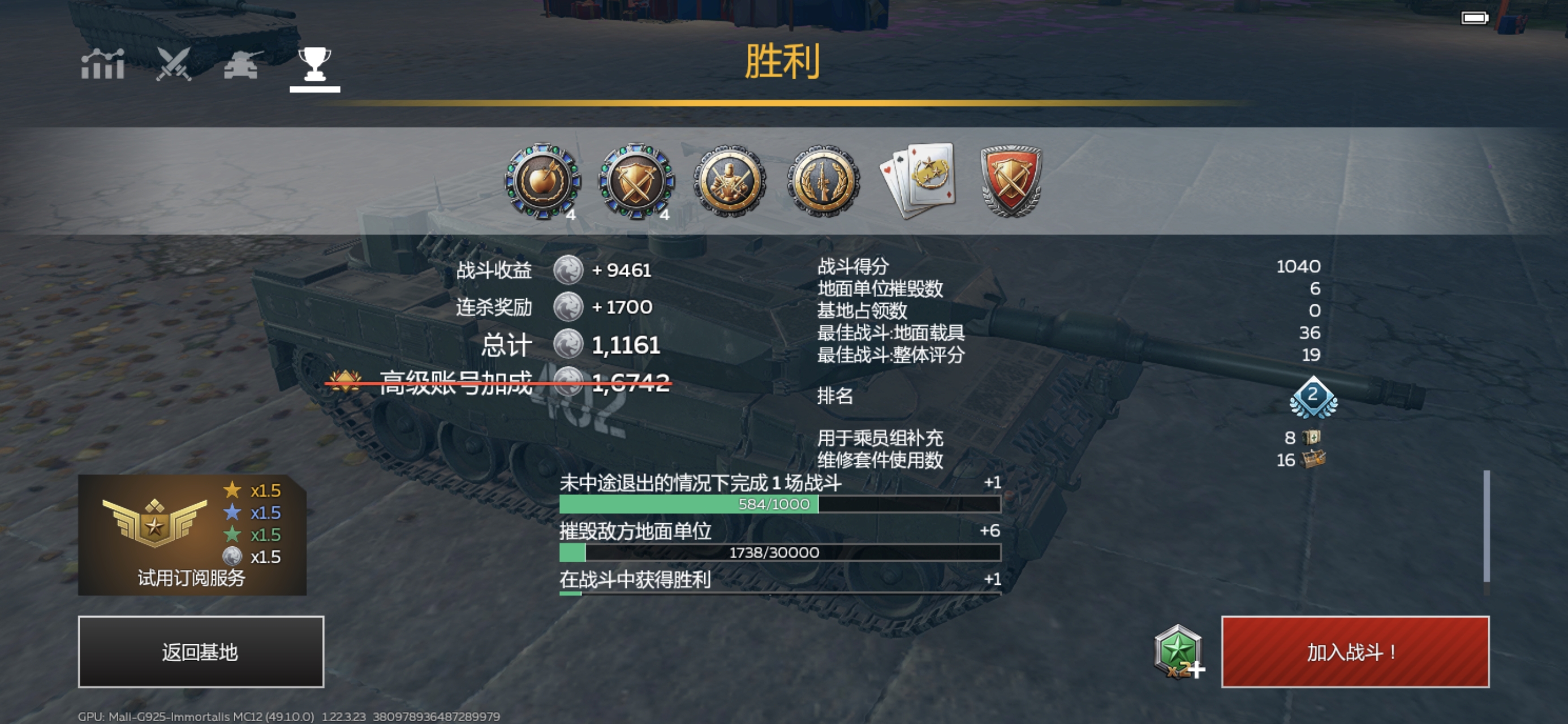Viewport: 1568px width, 724px height.
Task: Click the repair kit crate icon
Action: [1313, 459]
